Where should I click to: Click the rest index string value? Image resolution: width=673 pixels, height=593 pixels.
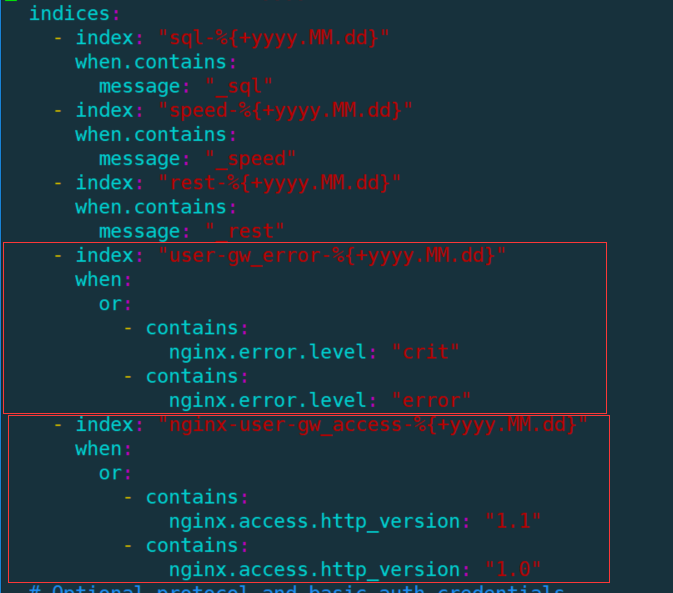point(279,183)
